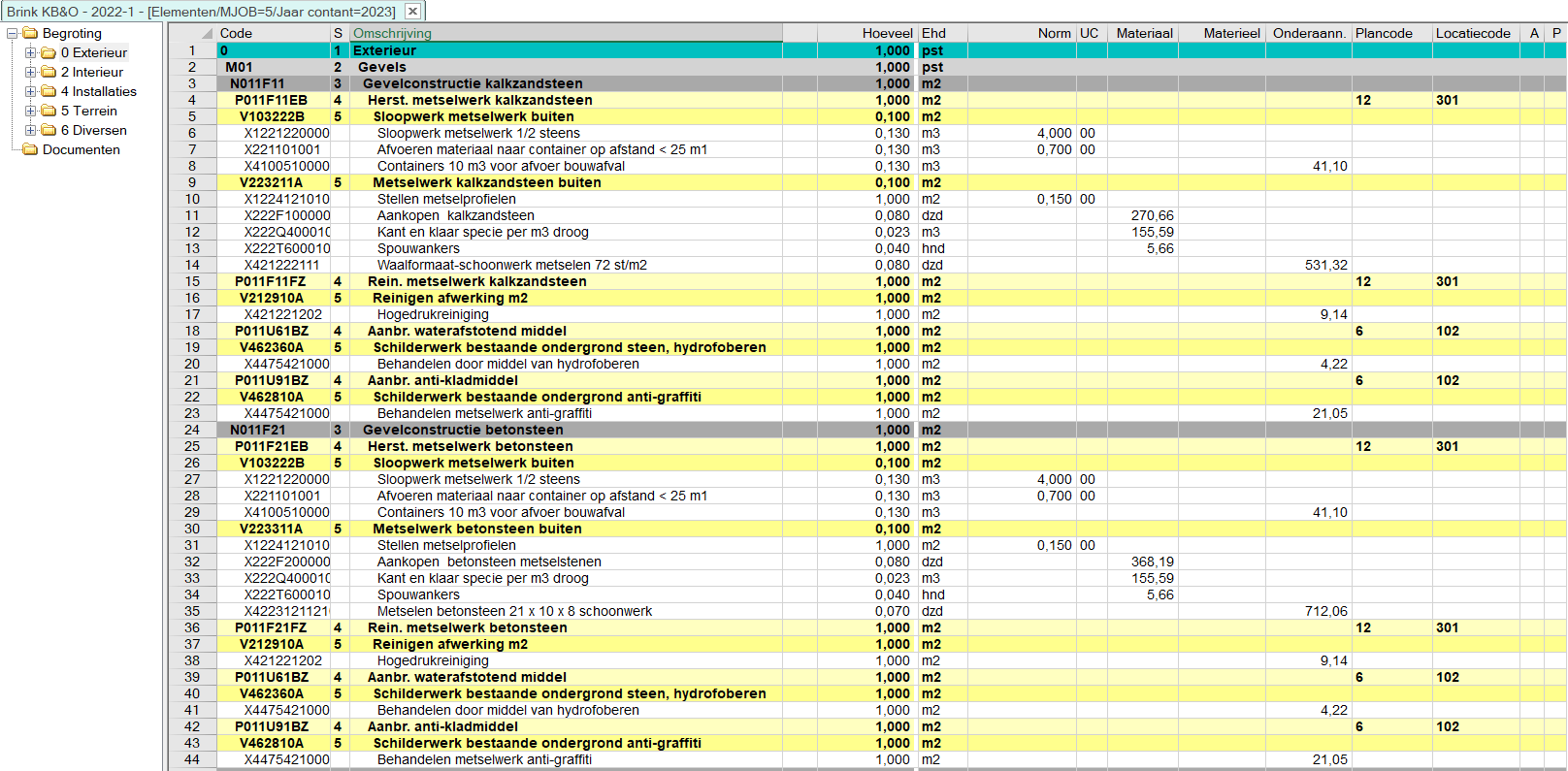The image size is (1568, 771).
Task: Select the 2 Interieur tree item
Action: click(x=92, y=72)
